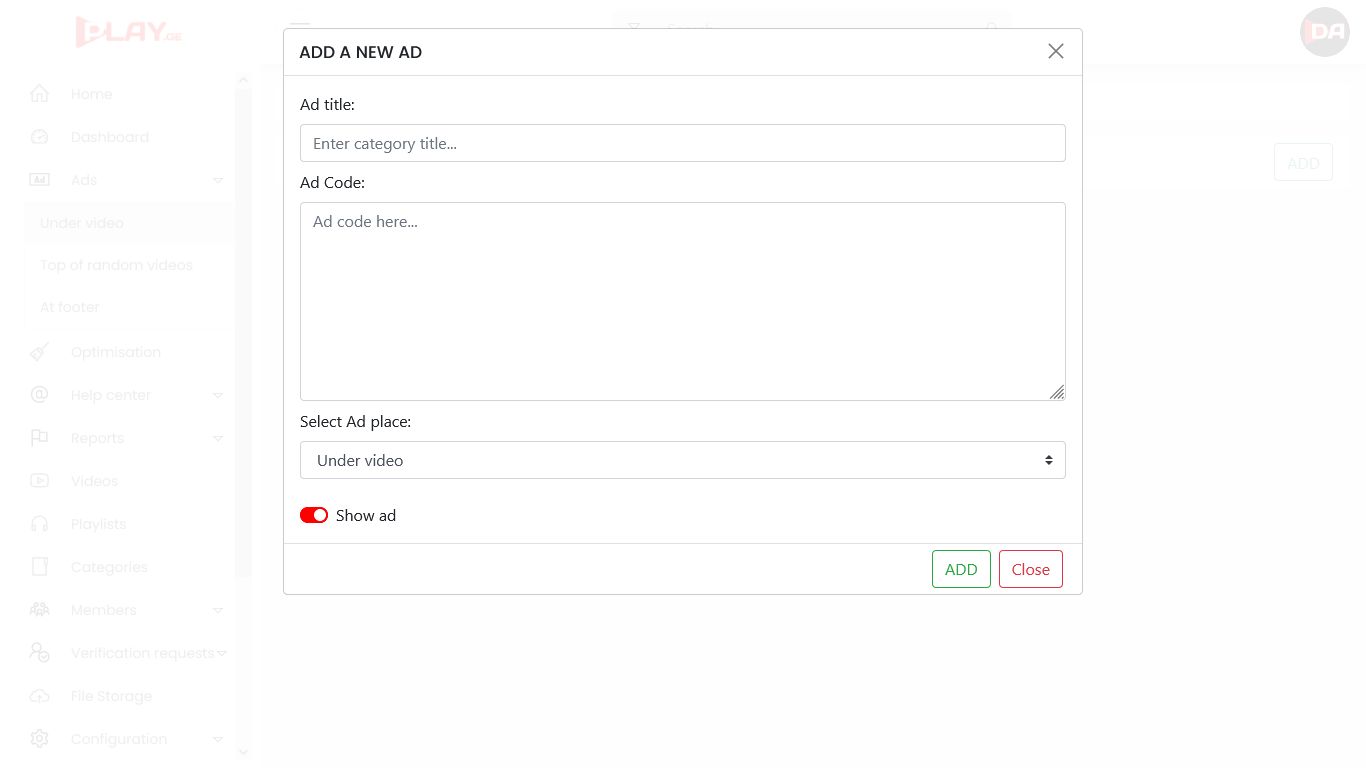Click the Reports flag icon

pyautogui.click(x=39, y=438)
